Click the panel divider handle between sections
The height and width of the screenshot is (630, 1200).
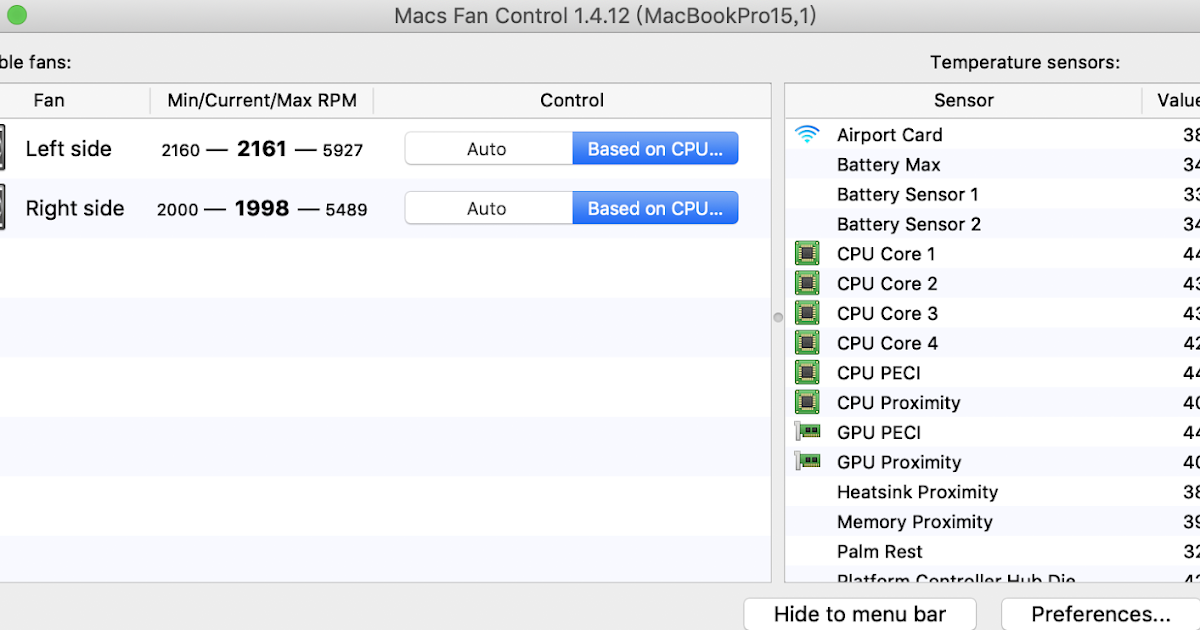point(777,317)
